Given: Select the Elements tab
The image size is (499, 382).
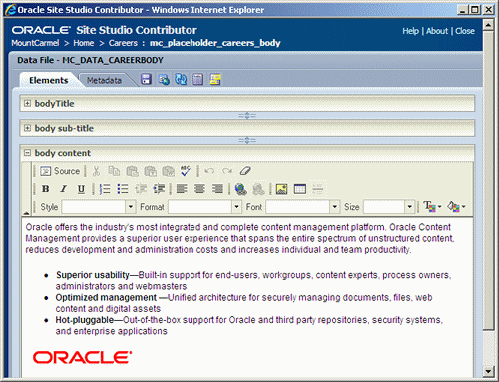Looking at the screenshot, I should pyautogui.click(x=49, y=80).
